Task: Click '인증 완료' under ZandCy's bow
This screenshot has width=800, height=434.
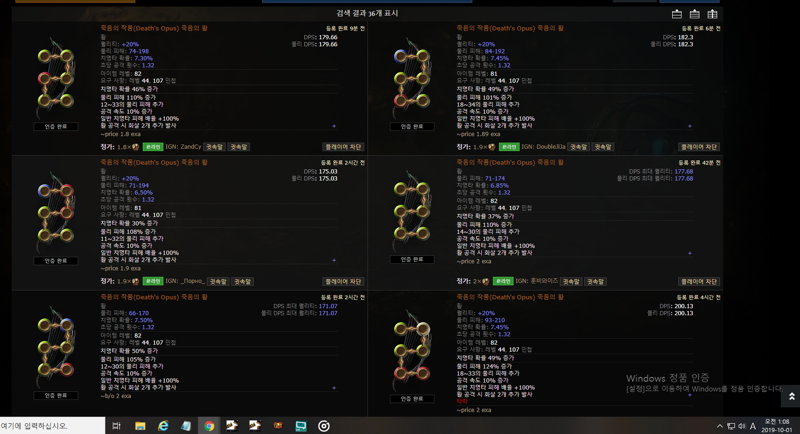Action: click(56, 126)
